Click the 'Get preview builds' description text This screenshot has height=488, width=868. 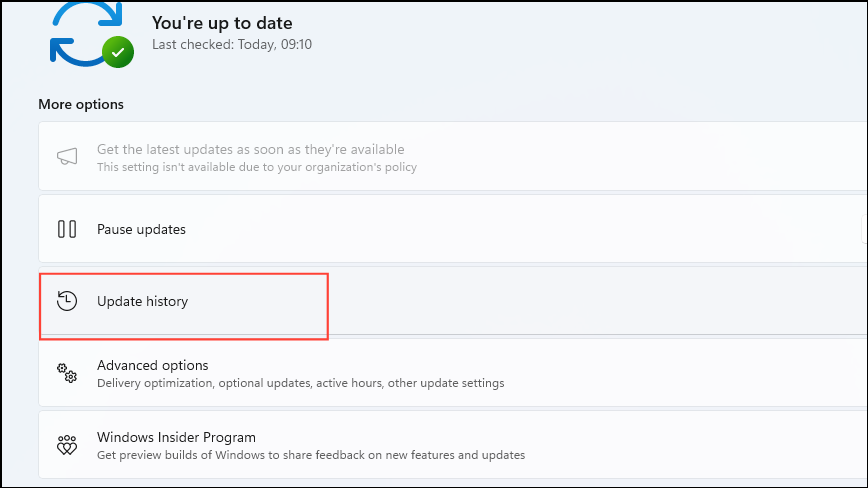tap(311, 455)
